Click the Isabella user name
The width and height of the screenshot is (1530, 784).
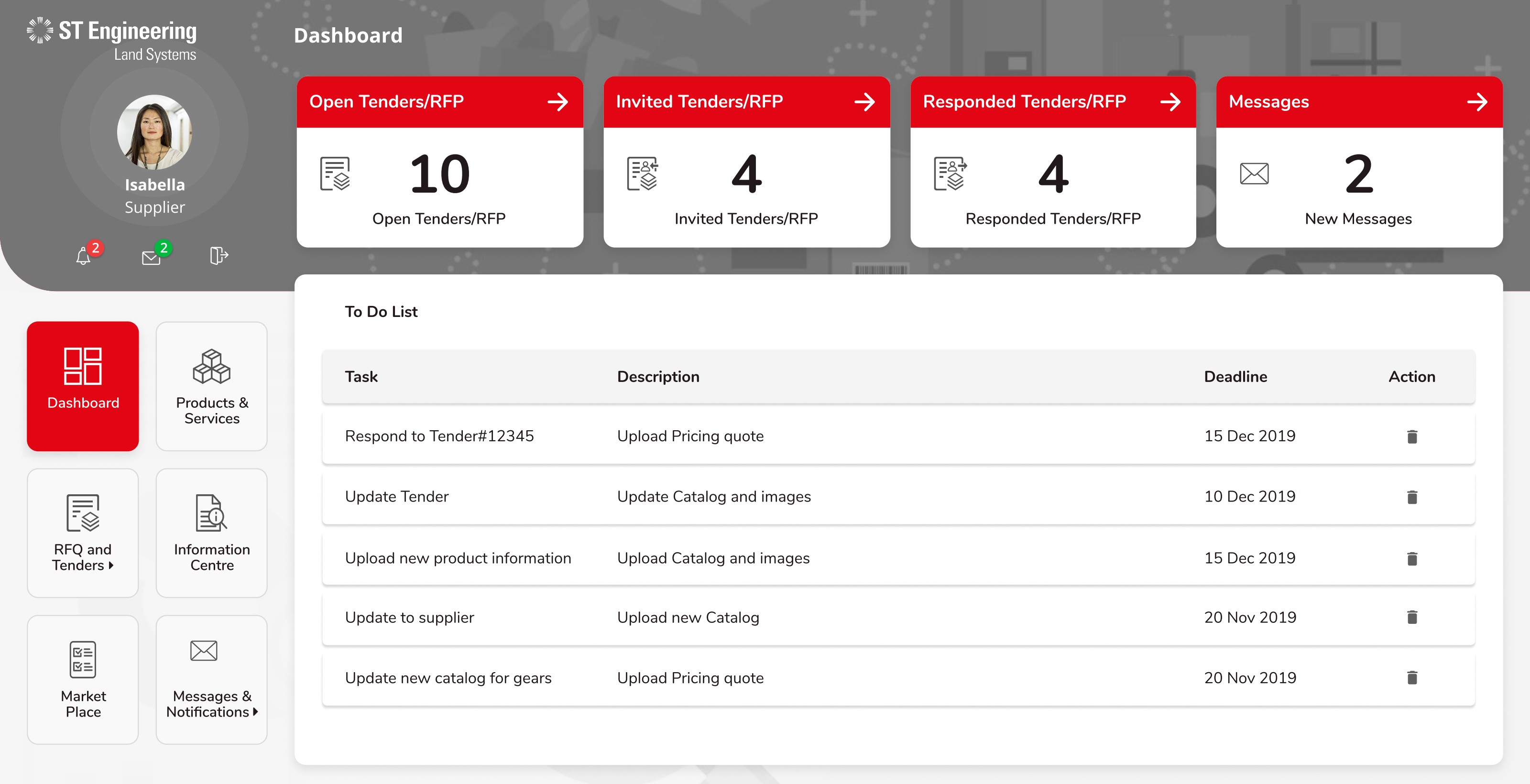[154, 185]
